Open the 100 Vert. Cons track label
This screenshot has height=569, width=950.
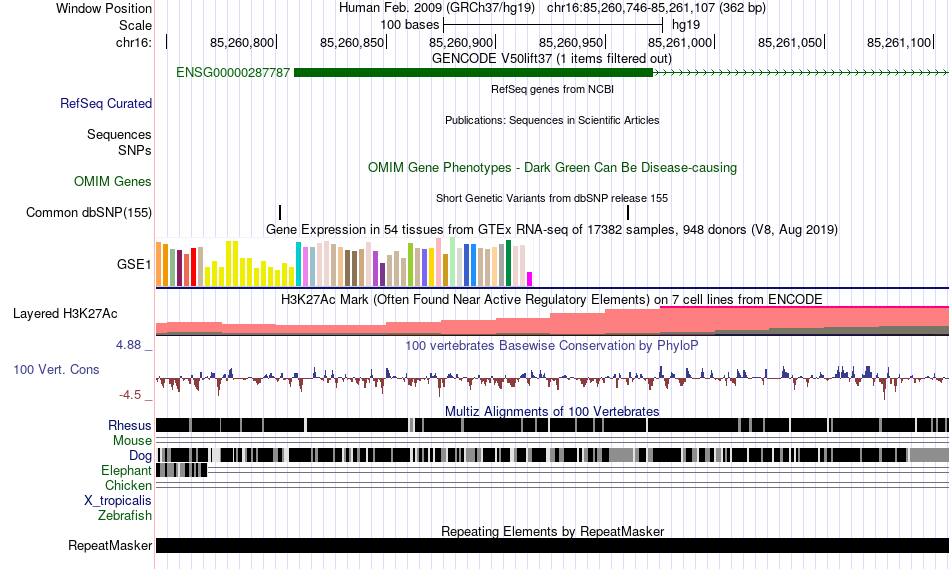(x=56, y=370)
